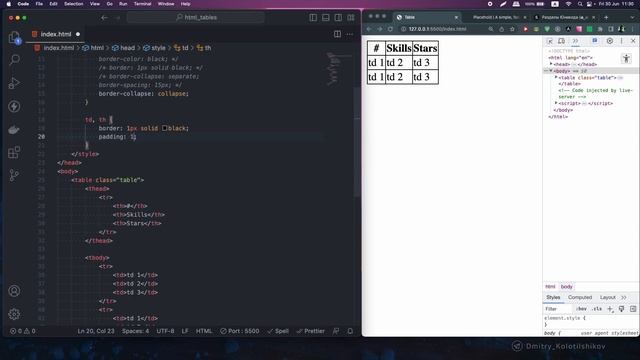This screenshot has height=360, width=640.
Task: Open DevTools more options menu
Action: click(x=622, y=41)
